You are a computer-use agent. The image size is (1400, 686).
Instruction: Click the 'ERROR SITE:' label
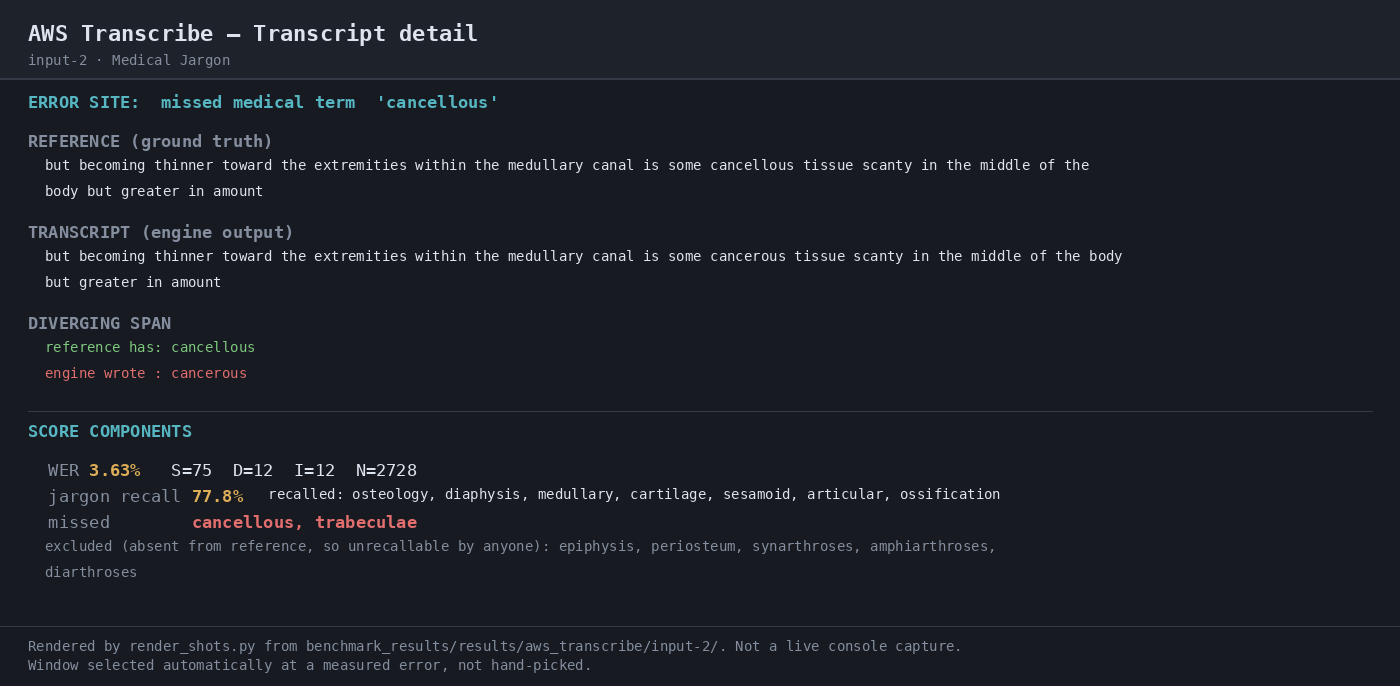[x=84, y=103]
